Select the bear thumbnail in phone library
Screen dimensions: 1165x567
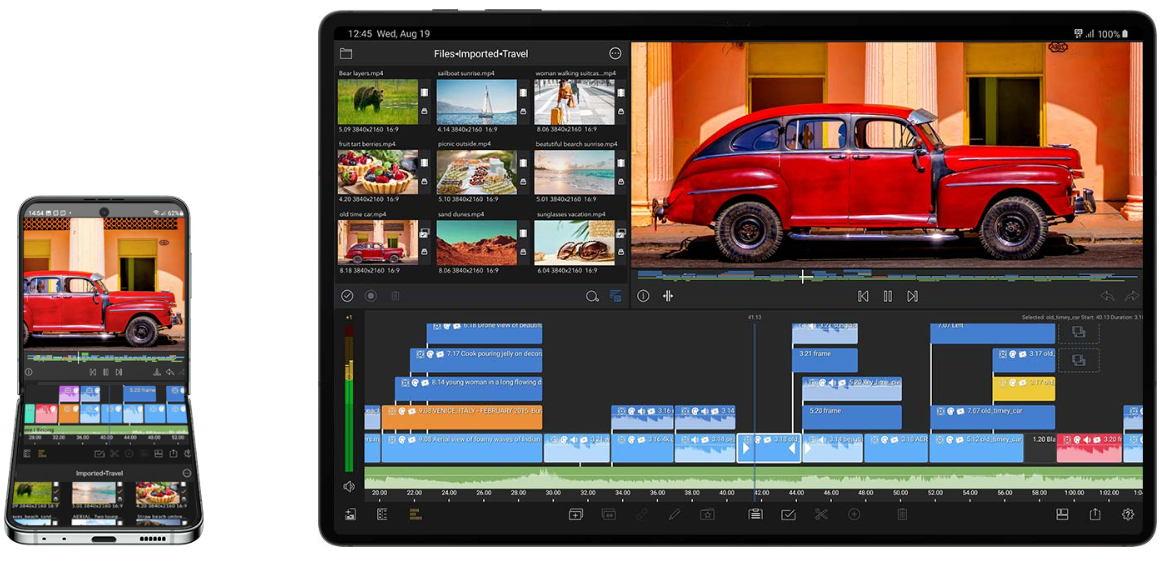(x=33, y=493)
